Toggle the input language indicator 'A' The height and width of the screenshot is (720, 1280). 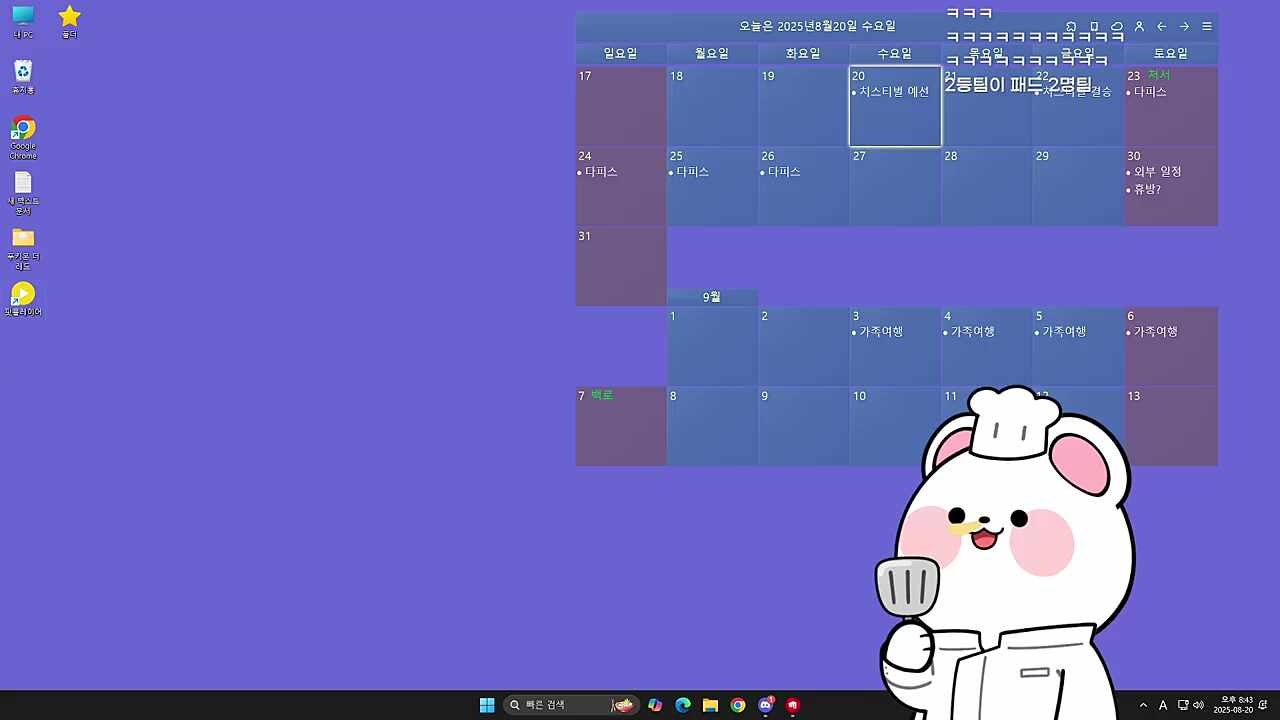point(1163,705)
